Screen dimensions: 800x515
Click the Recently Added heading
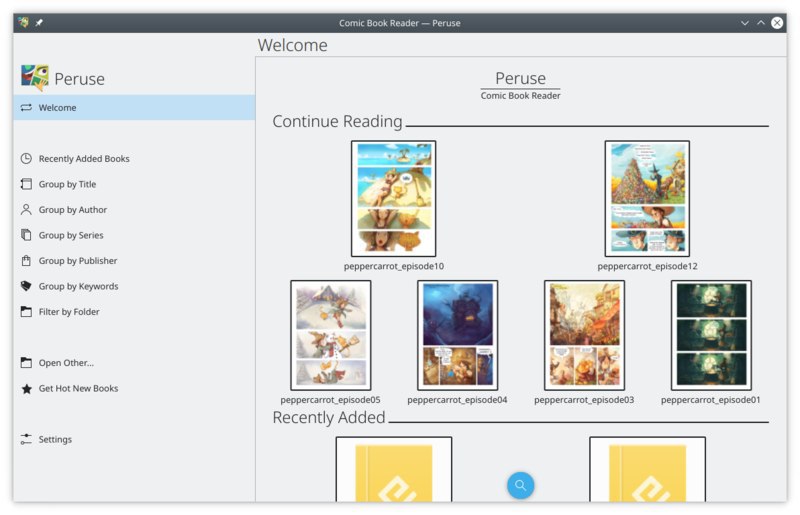pyautogui.click(x=329, y=418)
